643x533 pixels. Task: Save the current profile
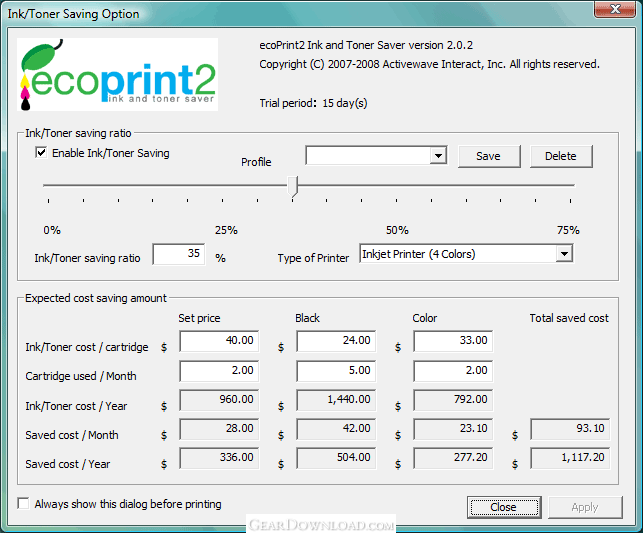point(489,156)
